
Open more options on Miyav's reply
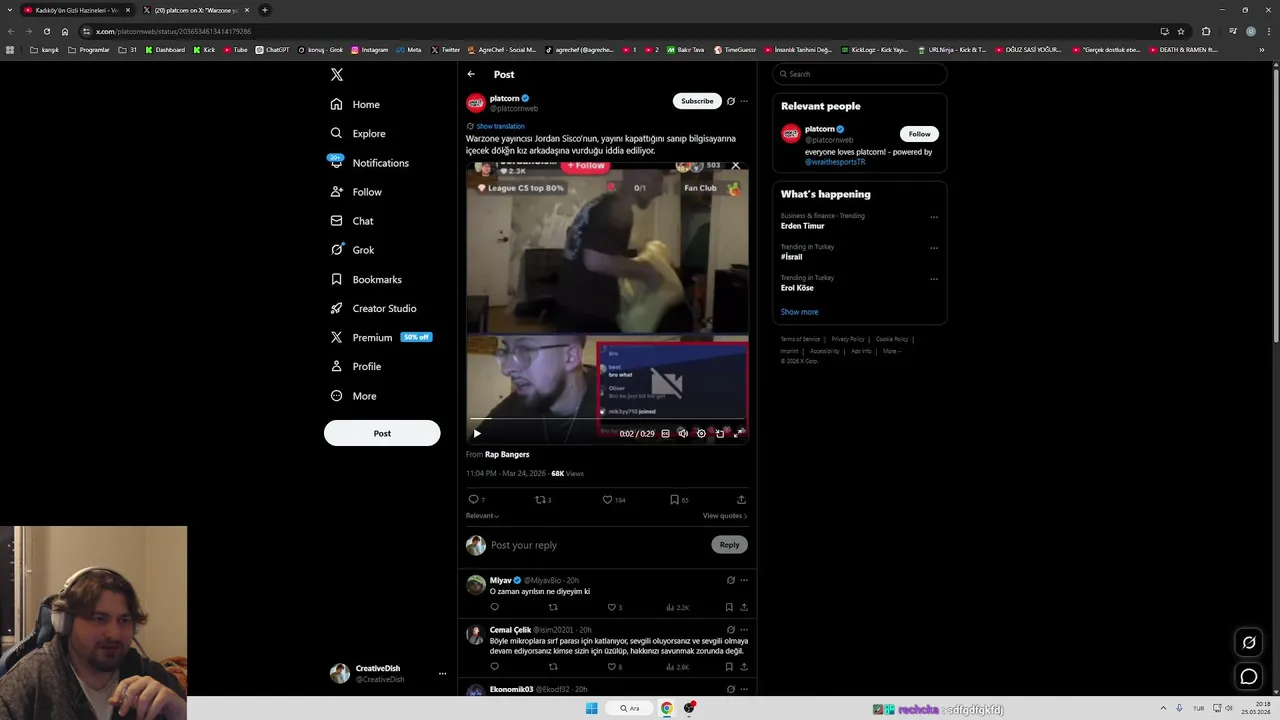click(744, 580)
